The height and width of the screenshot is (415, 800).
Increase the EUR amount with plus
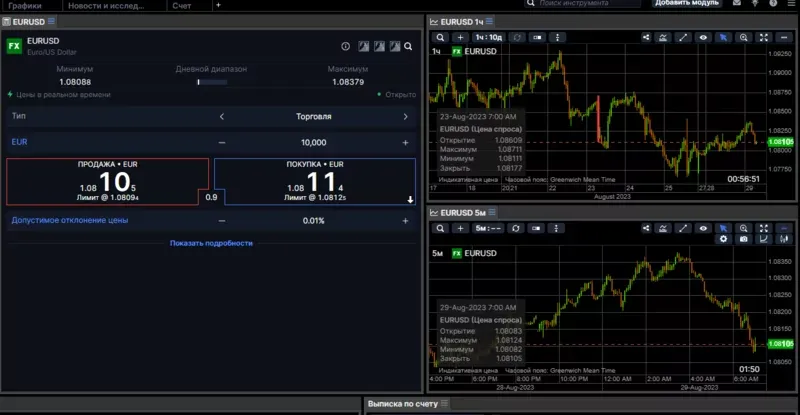[406, 142]
